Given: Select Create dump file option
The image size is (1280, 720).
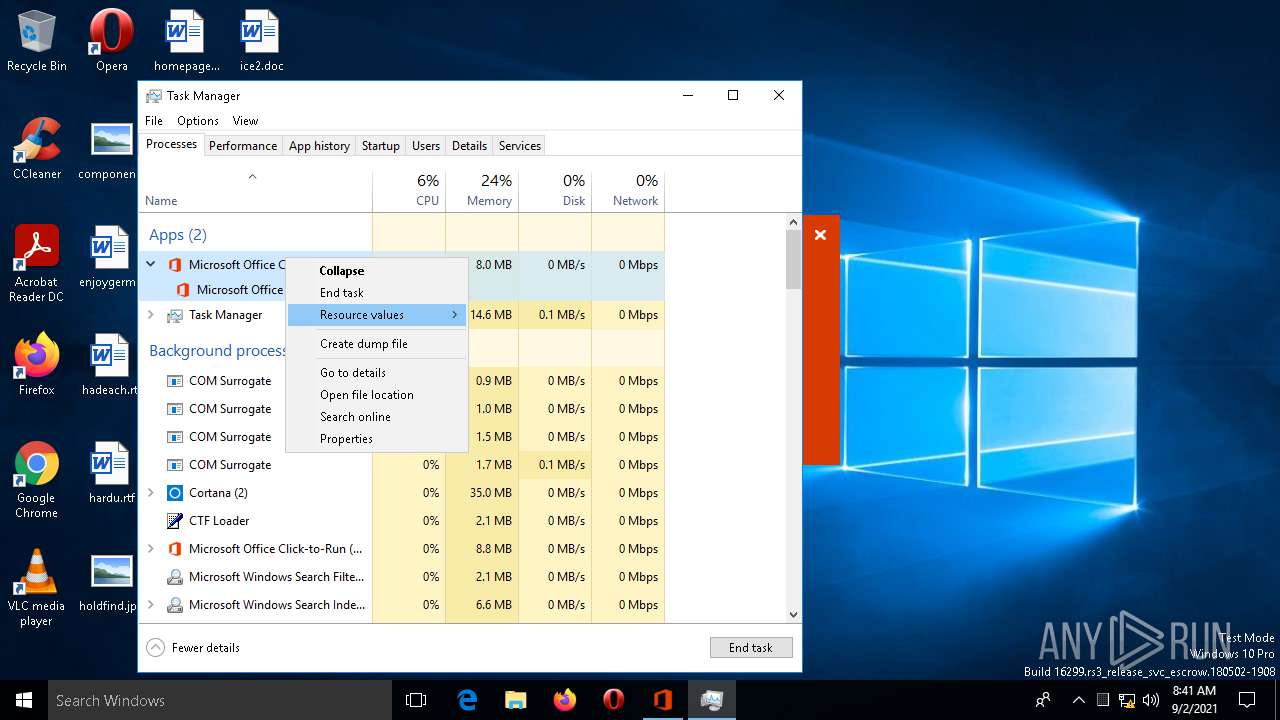Looking at the screenshot, I should tap(377, 344).
